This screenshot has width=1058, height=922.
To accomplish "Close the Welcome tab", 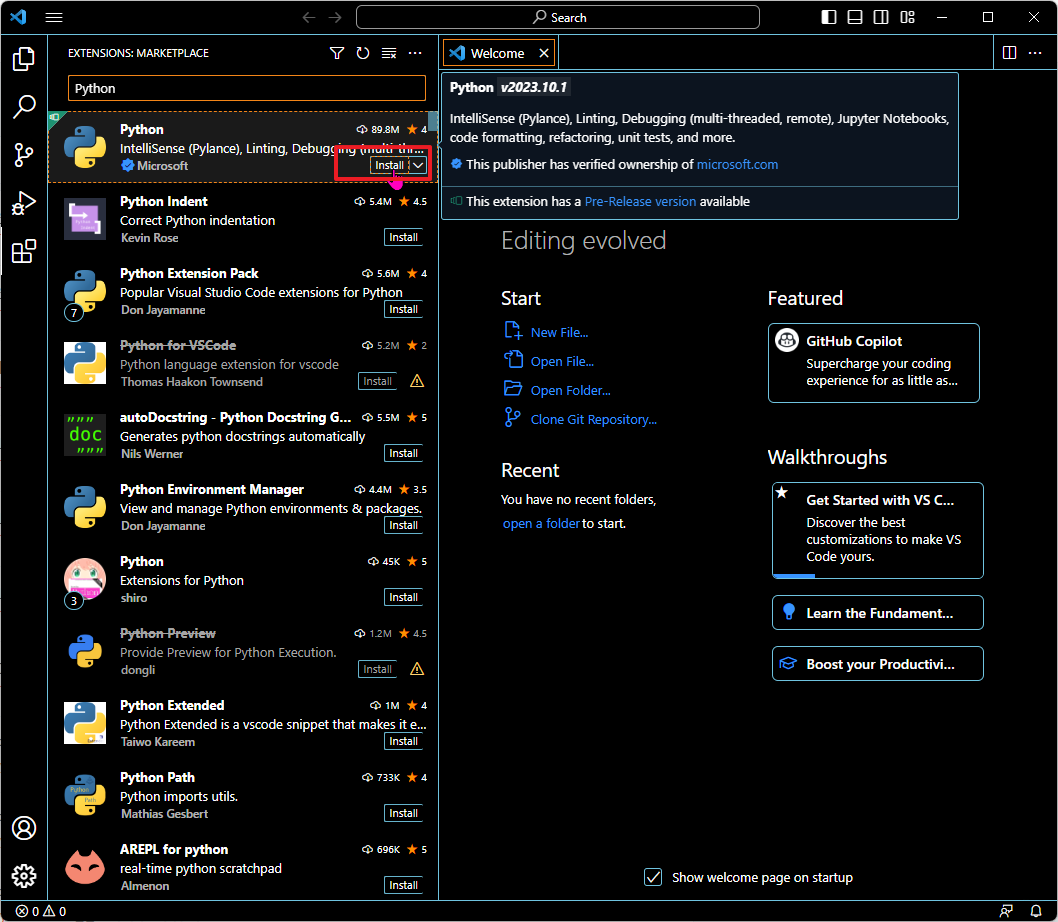I will coord(544,53).
